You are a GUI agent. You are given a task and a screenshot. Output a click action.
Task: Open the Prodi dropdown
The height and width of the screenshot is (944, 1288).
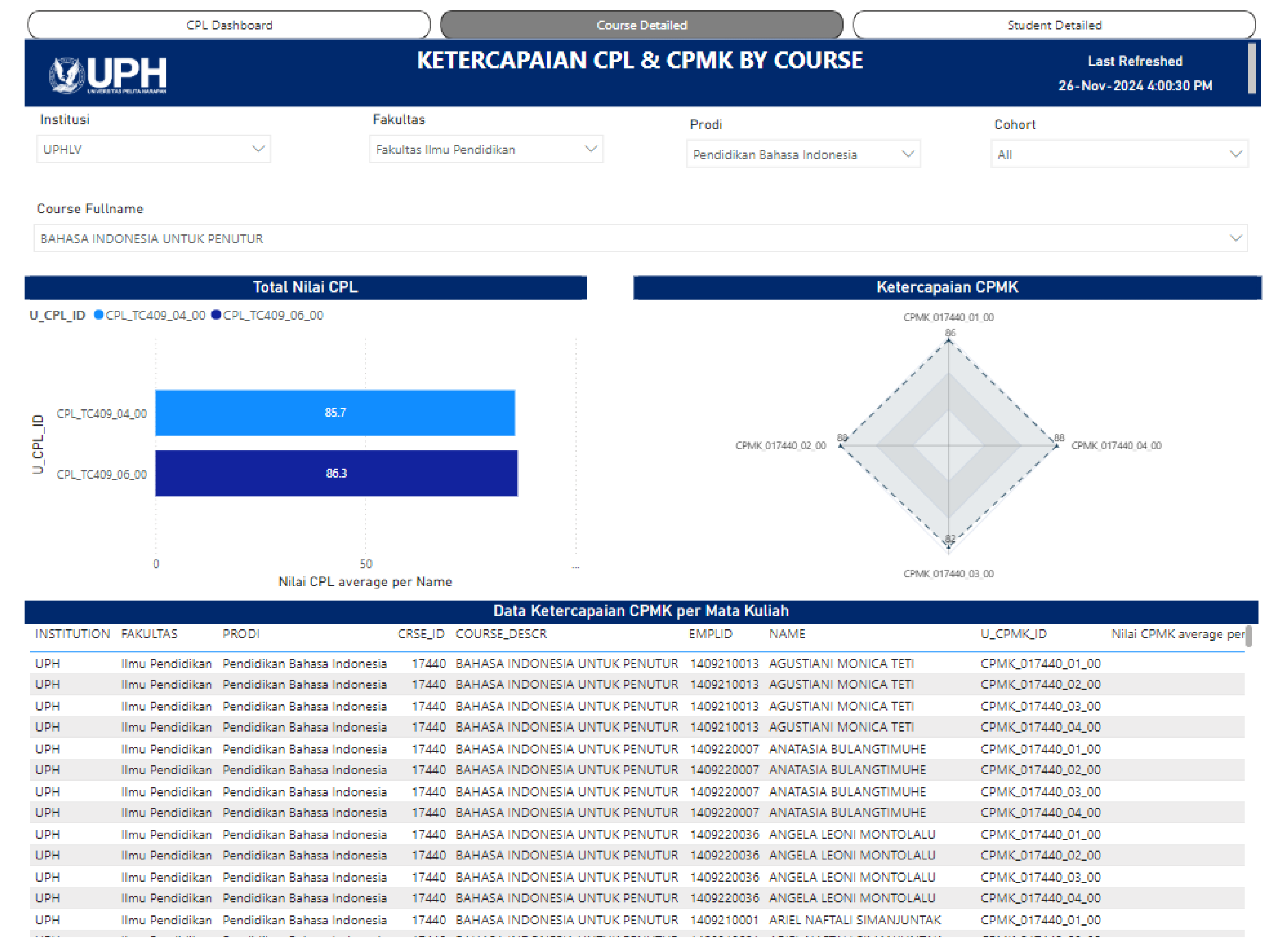[803, 154]
